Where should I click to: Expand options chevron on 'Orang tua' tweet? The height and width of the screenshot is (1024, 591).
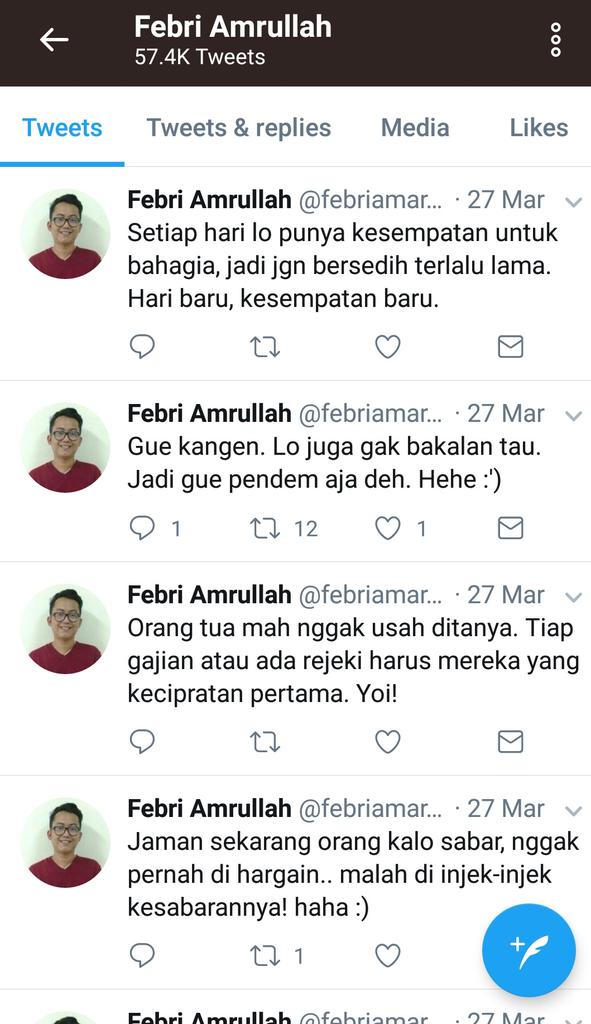[573, 598]
